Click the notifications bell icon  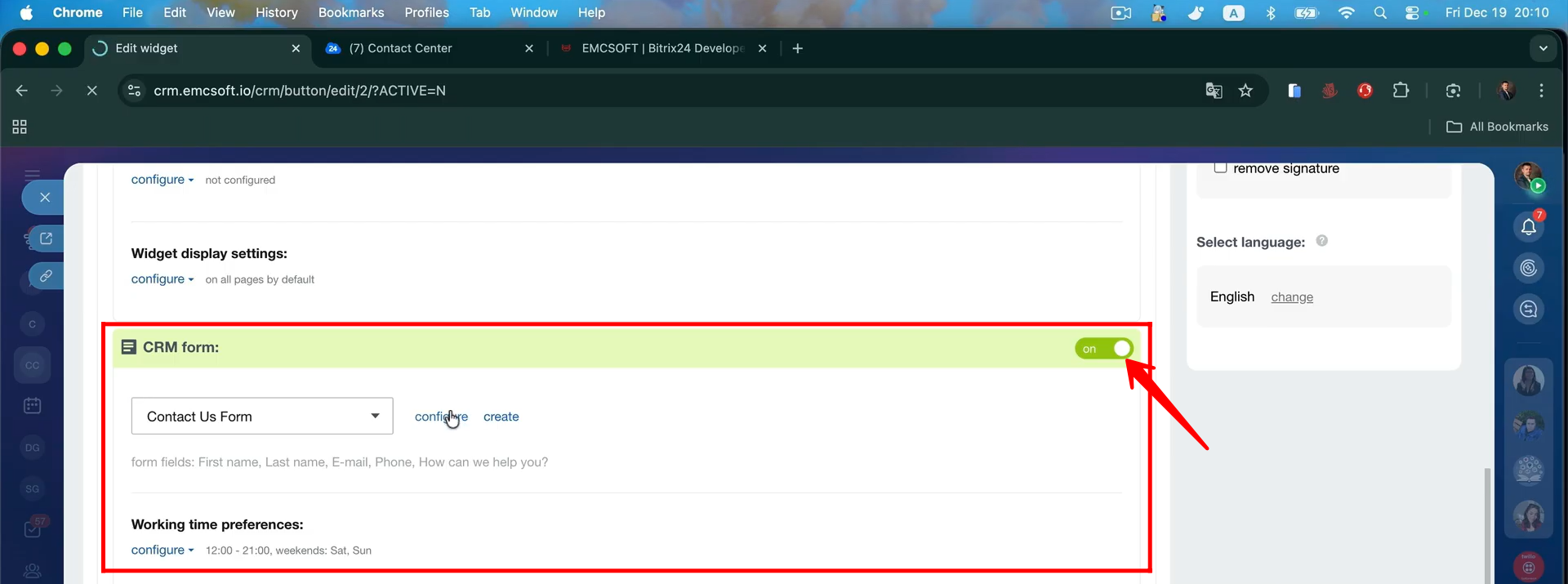[1528, 227]
